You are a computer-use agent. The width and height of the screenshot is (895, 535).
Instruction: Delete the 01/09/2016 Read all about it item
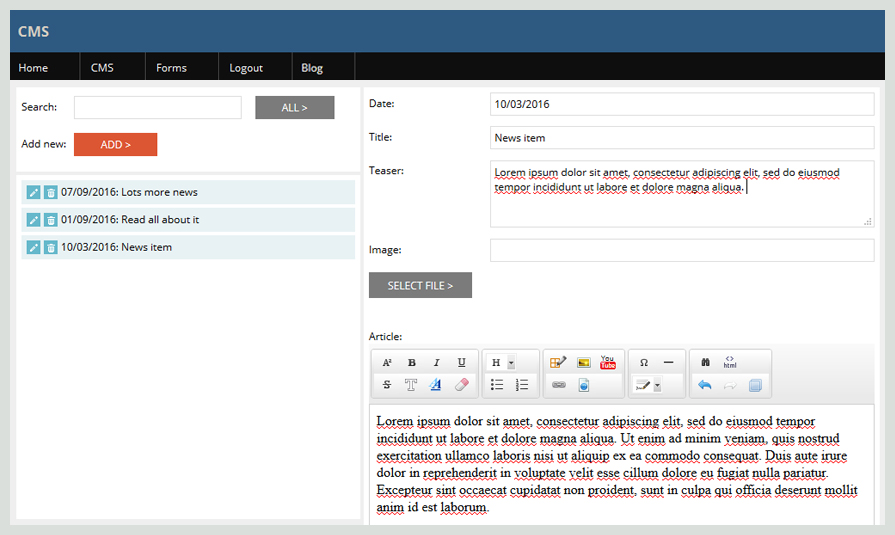pyautogui.click(x=51, y=220)
